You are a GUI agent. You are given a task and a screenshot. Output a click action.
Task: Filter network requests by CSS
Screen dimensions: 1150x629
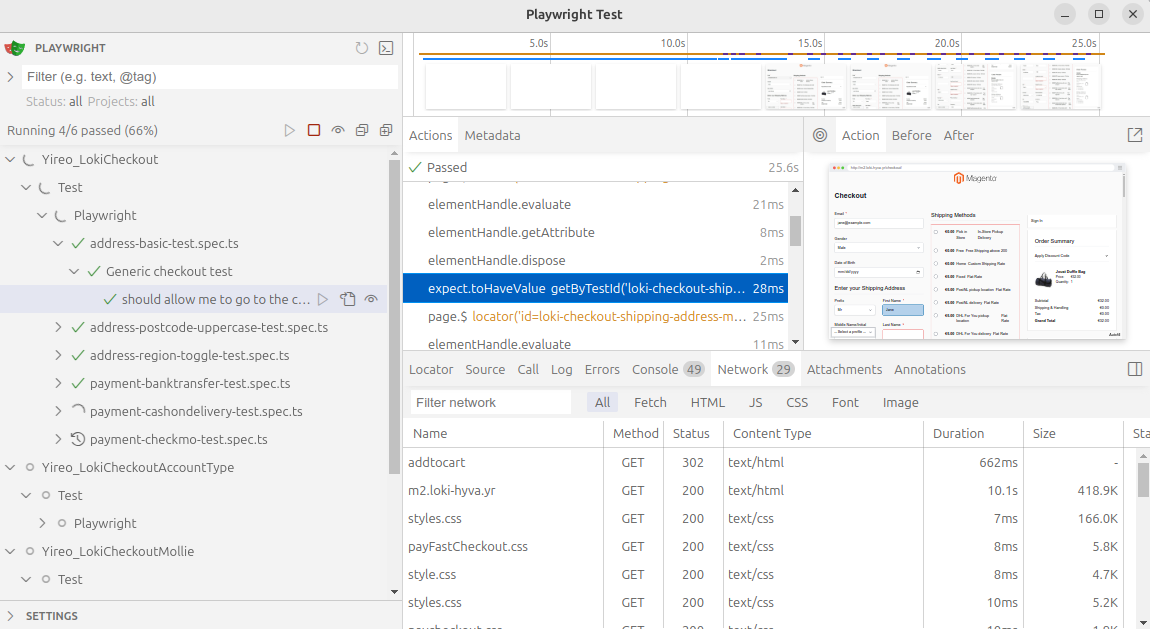[x=797, y=402]
